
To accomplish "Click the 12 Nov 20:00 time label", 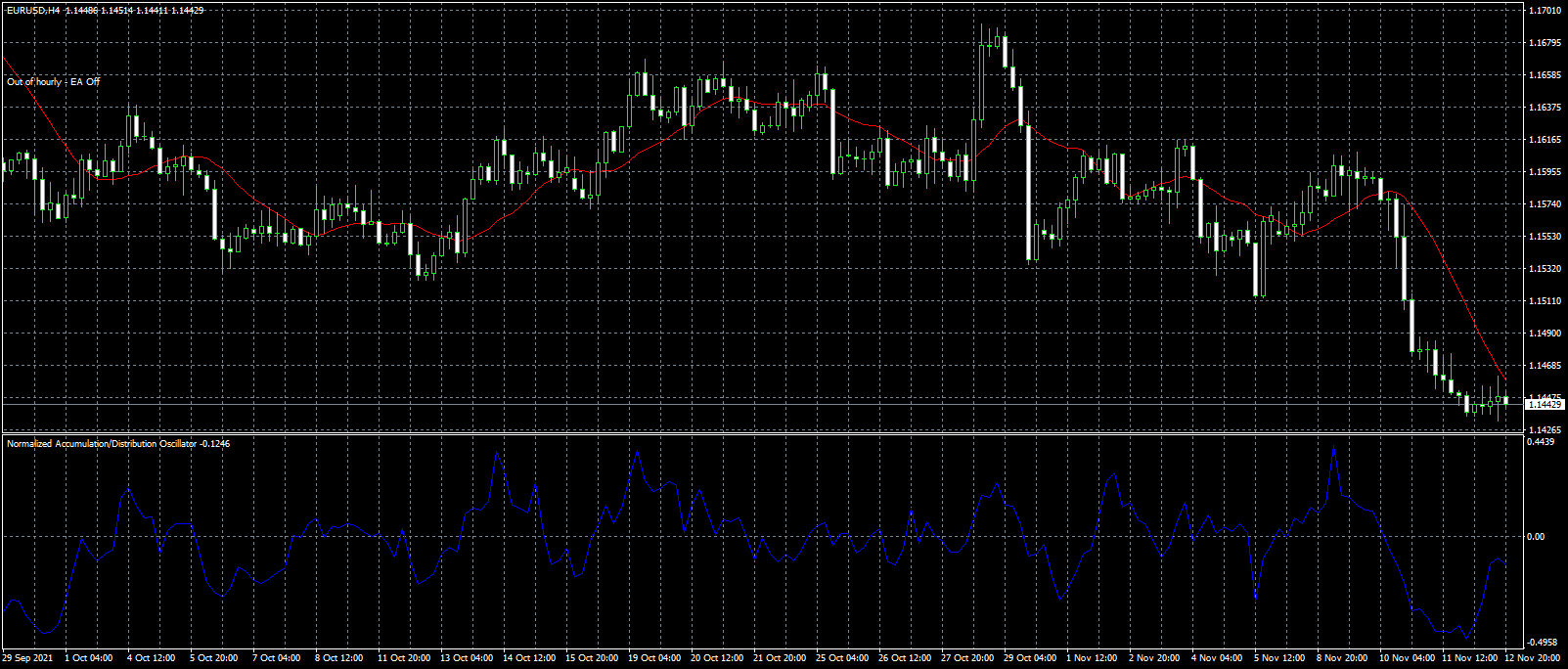I will coord(1532,658).
